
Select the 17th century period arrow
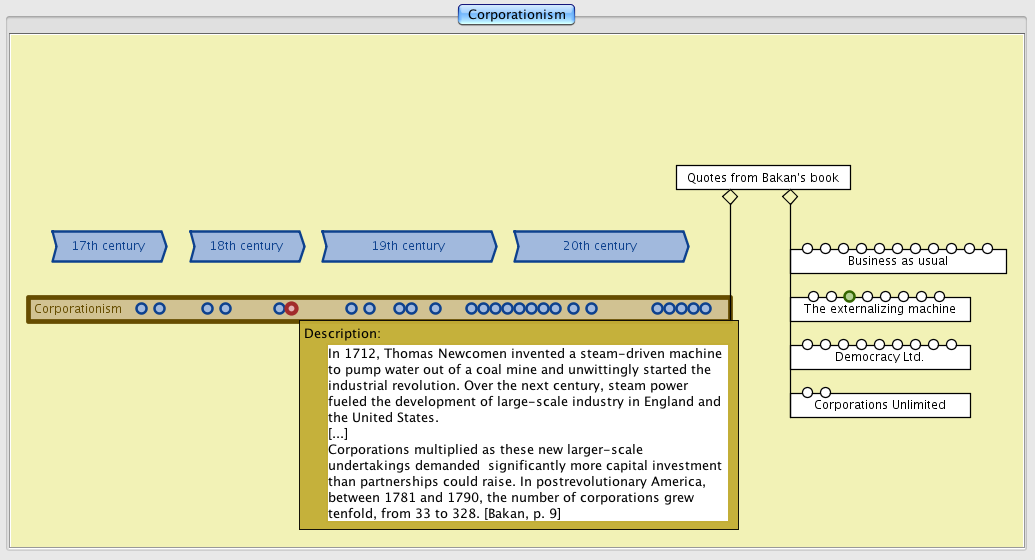pos(108,246)
